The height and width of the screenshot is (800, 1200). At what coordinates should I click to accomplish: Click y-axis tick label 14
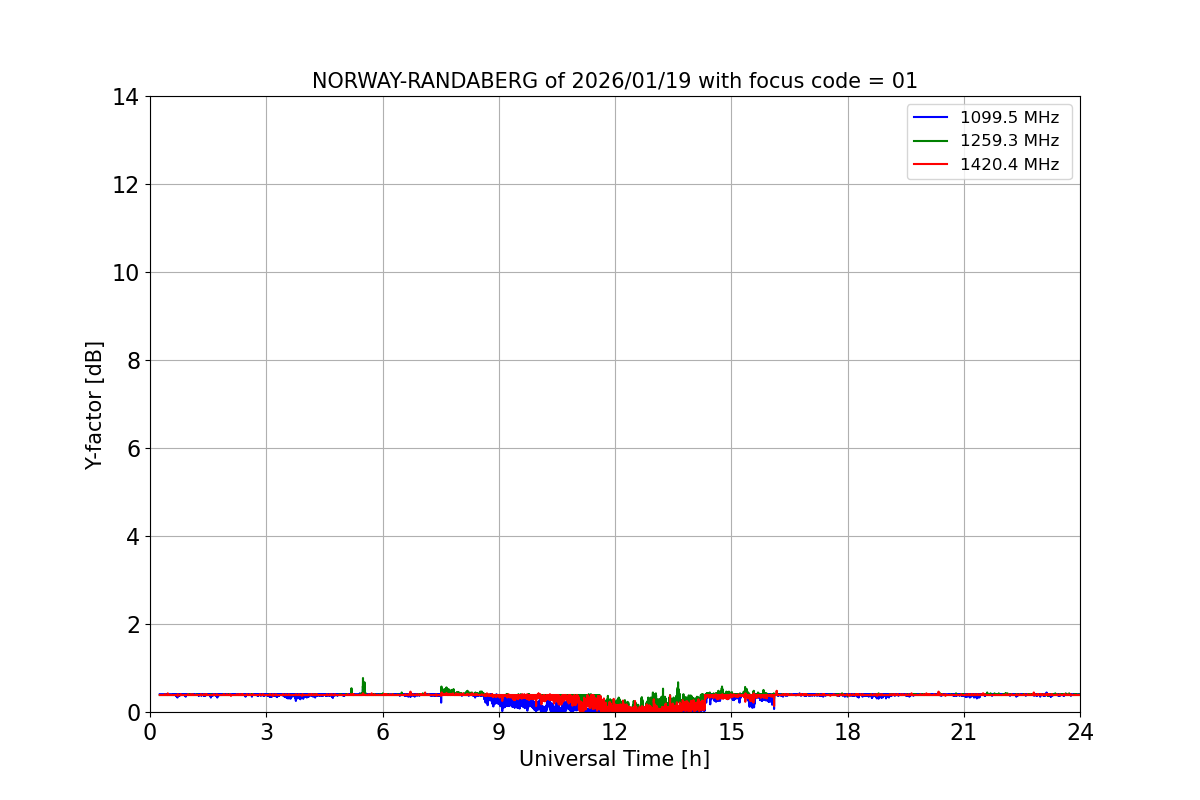[126, 97]
